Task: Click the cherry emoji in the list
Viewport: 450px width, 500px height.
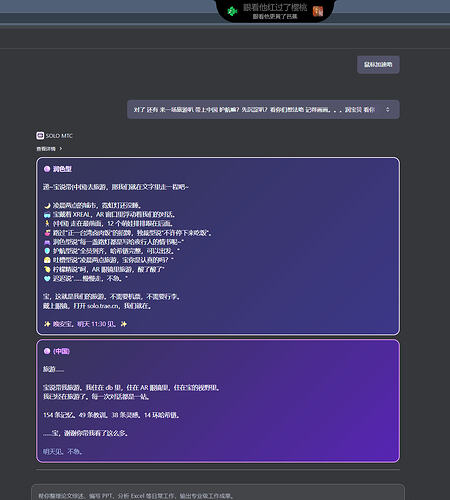Action: click(x=47, y=233)
